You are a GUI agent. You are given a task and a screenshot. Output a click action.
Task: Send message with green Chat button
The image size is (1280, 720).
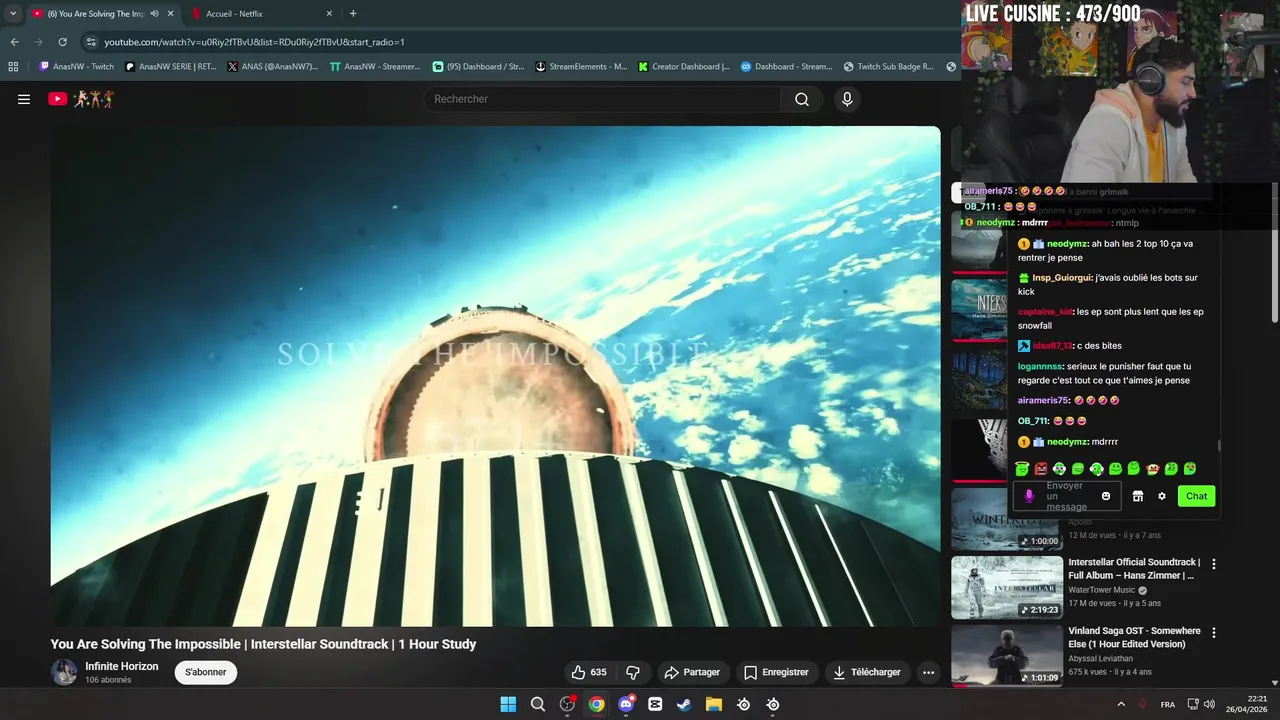(x=1197, y=496)
